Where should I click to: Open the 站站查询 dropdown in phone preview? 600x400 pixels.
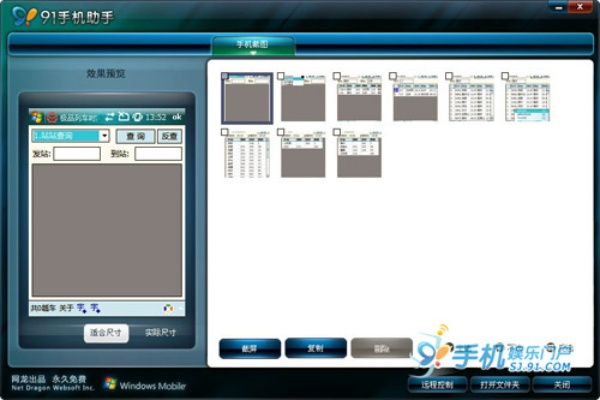point(104,136)
